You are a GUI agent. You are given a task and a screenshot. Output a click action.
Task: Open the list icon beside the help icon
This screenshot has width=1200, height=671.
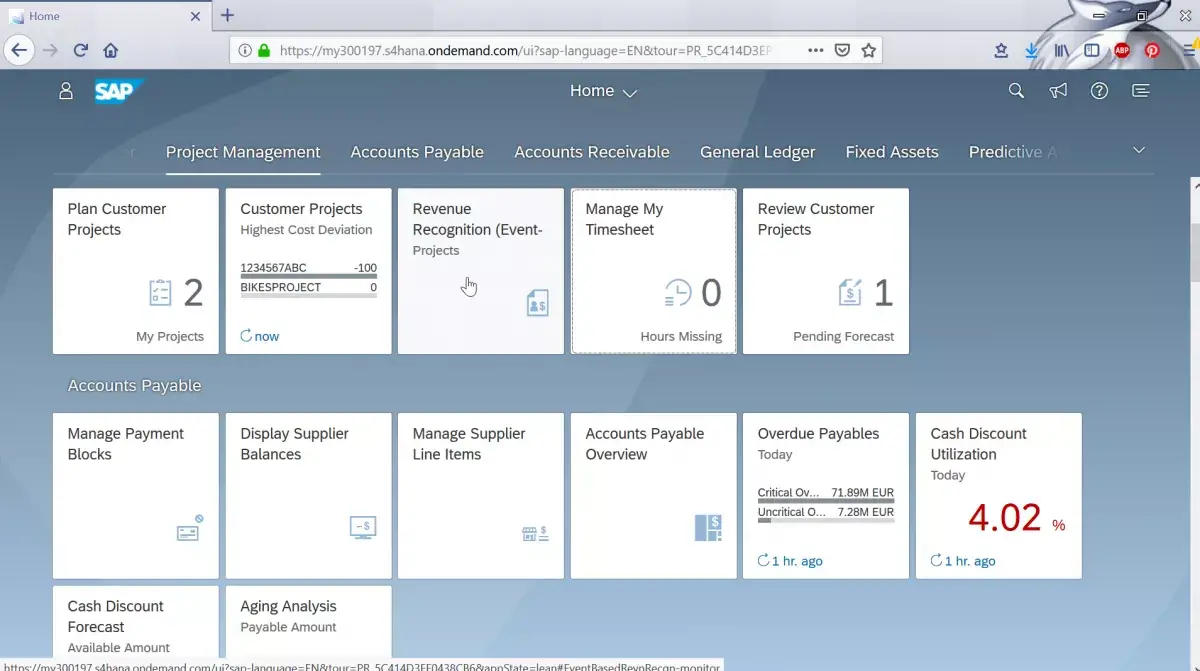pyautogui.click(x=1140, y=91)
